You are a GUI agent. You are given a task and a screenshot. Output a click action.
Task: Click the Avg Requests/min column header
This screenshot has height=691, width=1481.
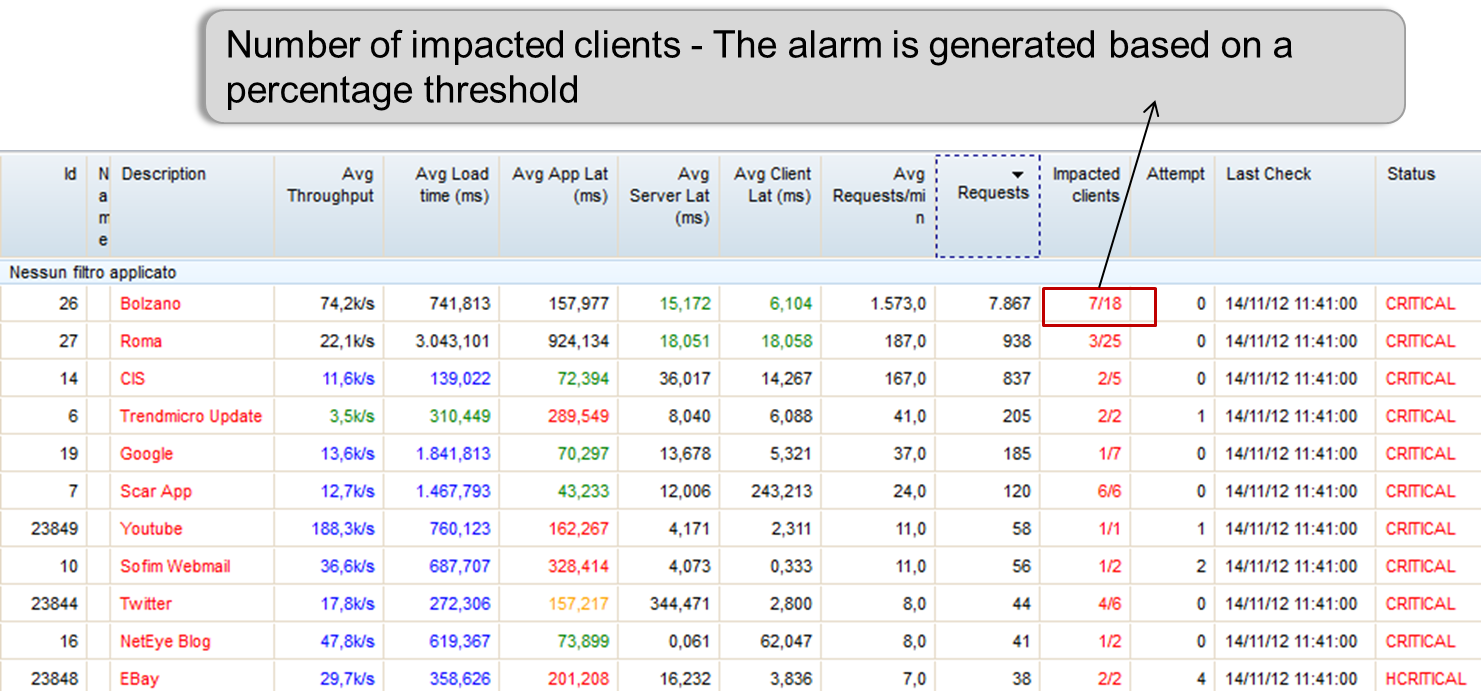pyautogui.click(x=878, y=205)
